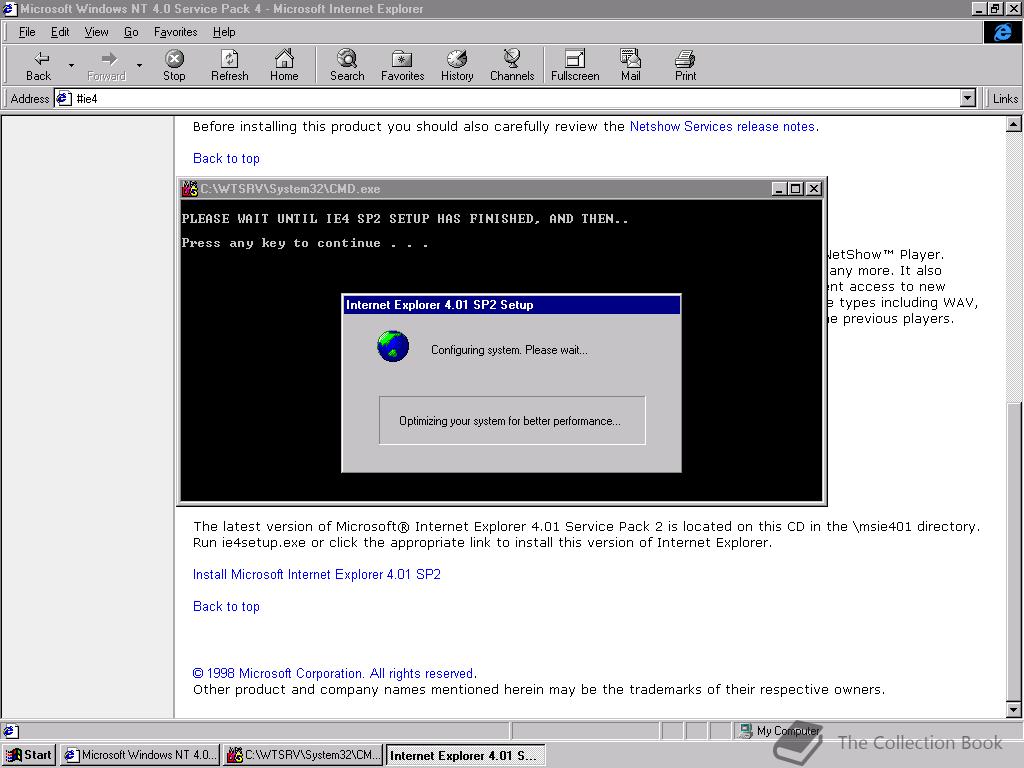Click the Internet Explorer 4.01 SP2 Setup title bar
1024x768 pixels.
511,305
